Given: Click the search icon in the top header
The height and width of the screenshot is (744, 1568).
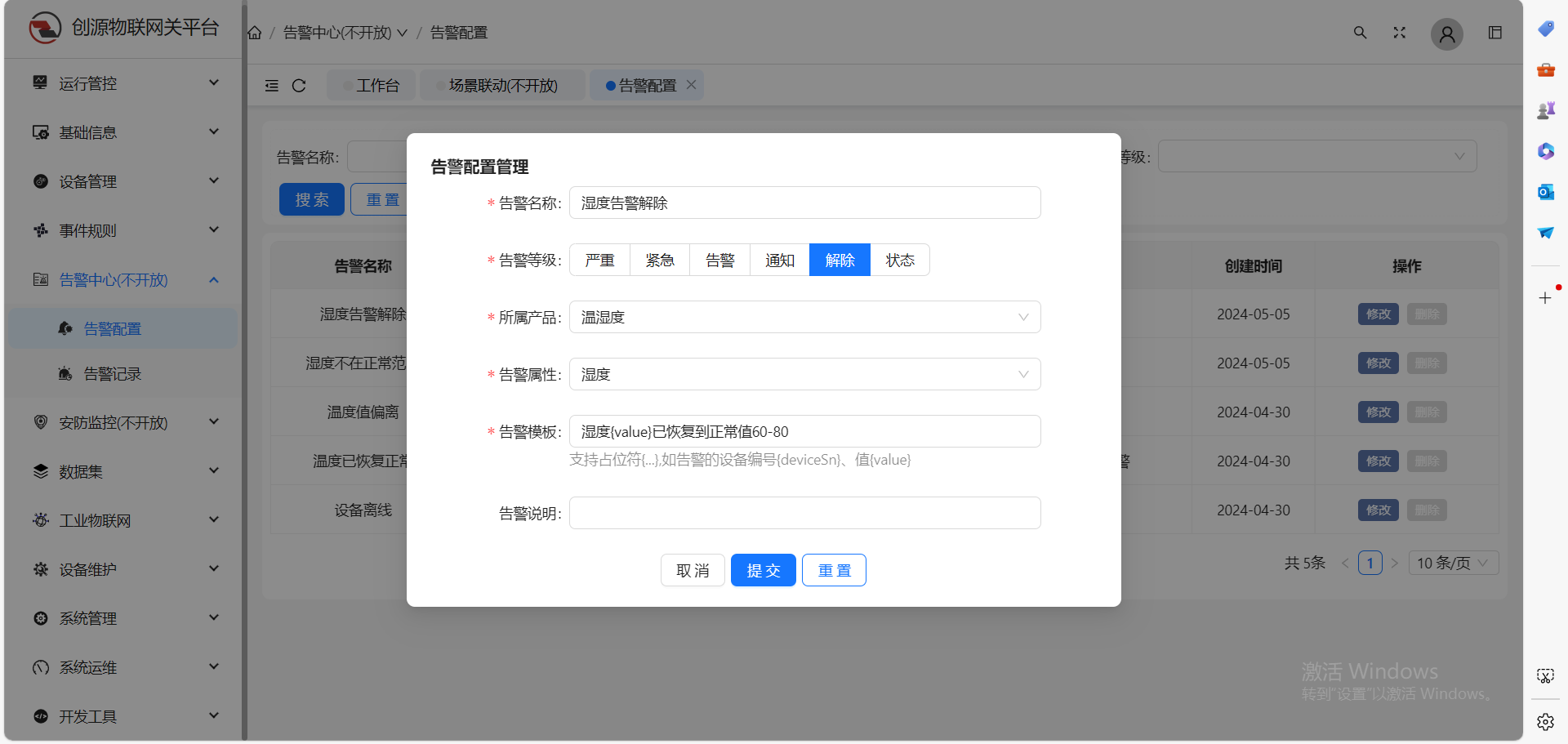Looking at the screenshot, I should (x=1359, y=33).
